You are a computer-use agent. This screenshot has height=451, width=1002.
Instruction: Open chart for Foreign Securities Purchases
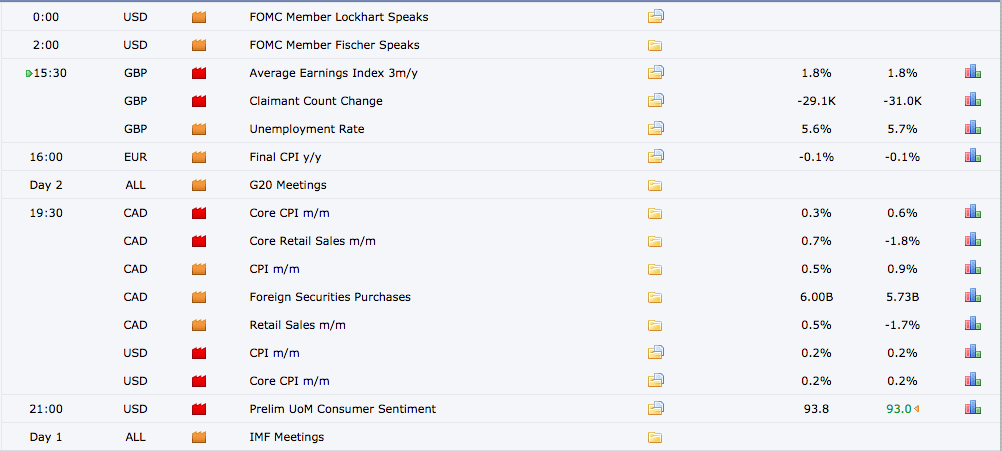coord(972,297)
